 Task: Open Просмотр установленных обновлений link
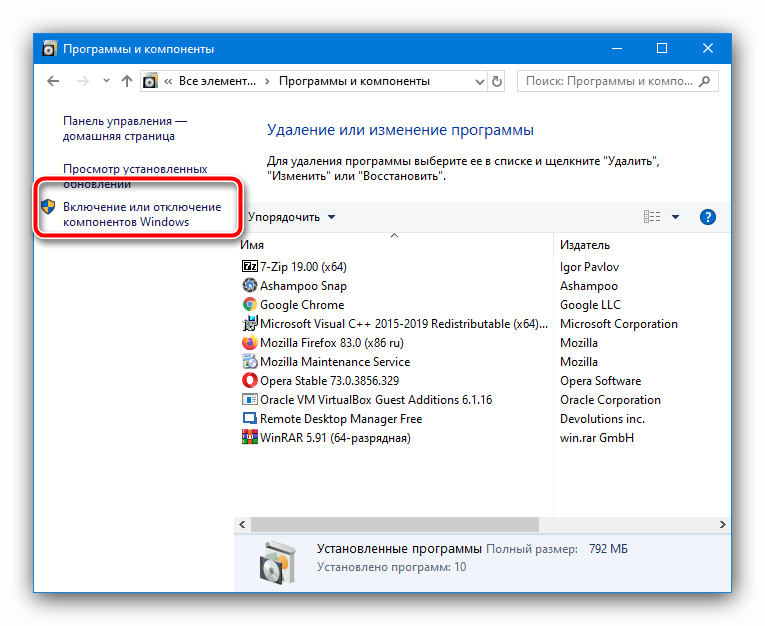tap(135, 176)
